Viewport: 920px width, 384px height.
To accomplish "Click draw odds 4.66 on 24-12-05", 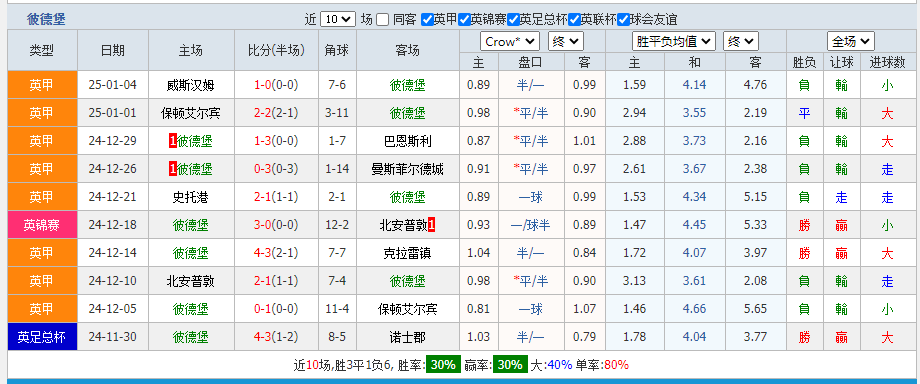I will click(x=695, y=309).
